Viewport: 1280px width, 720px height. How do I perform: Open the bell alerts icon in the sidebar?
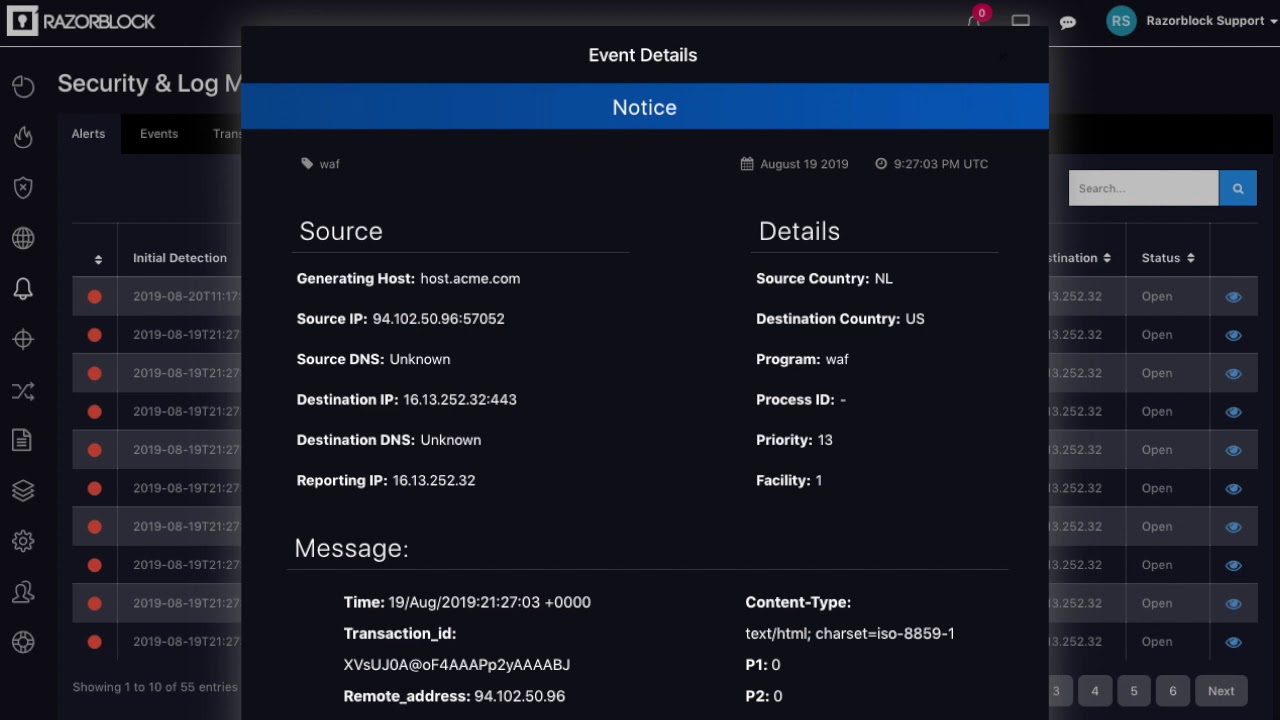pyautogui.click(x=23, y=289)
